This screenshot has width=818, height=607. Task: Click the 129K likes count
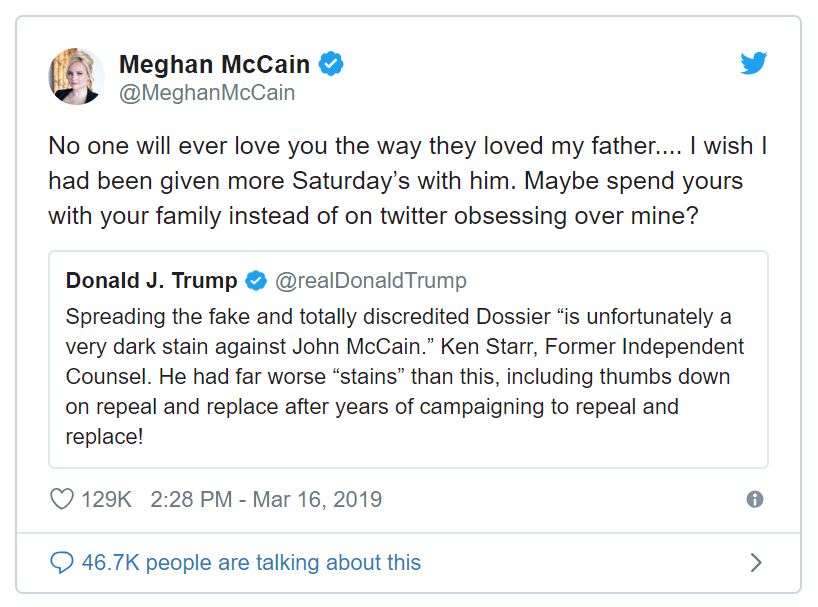[106, 499]
